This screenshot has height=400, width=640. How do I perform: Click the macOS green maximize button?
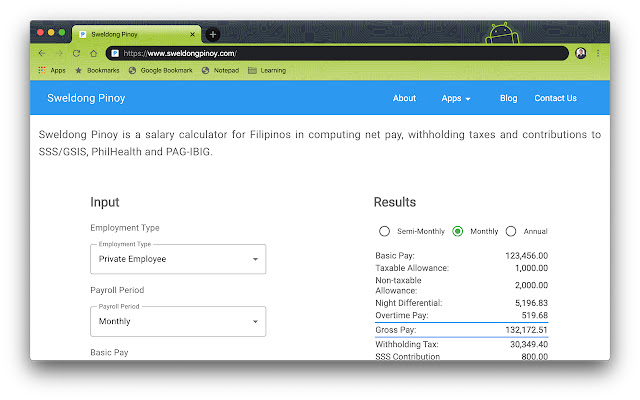[62, 32]
